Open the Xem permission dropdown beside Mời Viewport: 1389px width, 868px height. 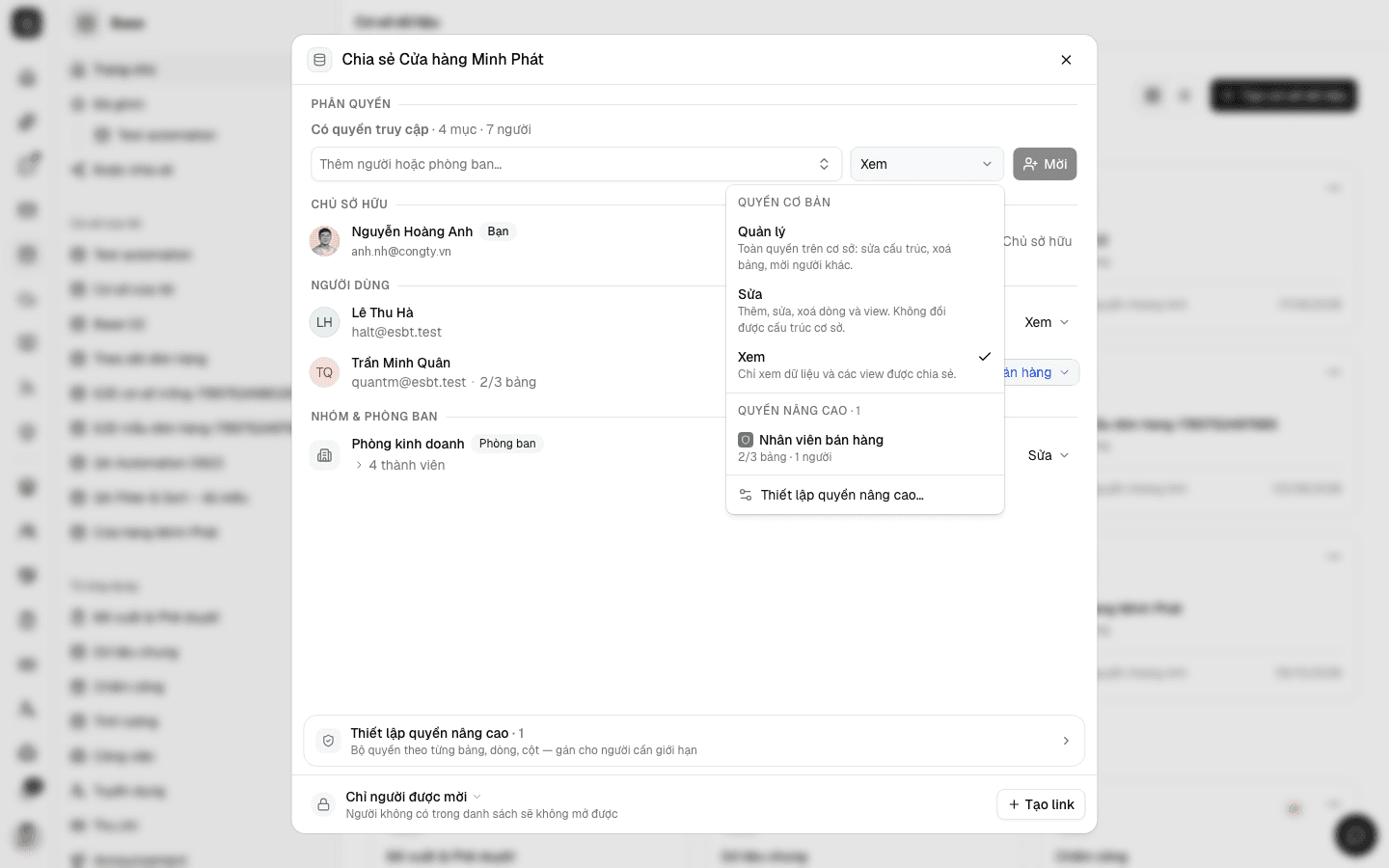(x=926, y=164)
